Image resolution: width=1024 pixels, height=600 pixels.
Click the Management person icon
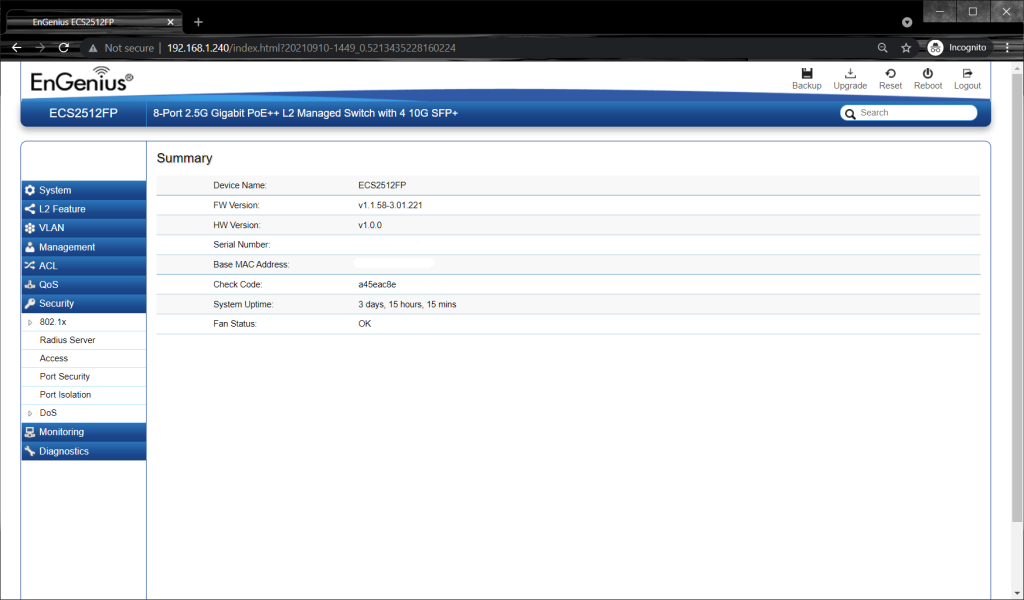(x=30, y=247)
